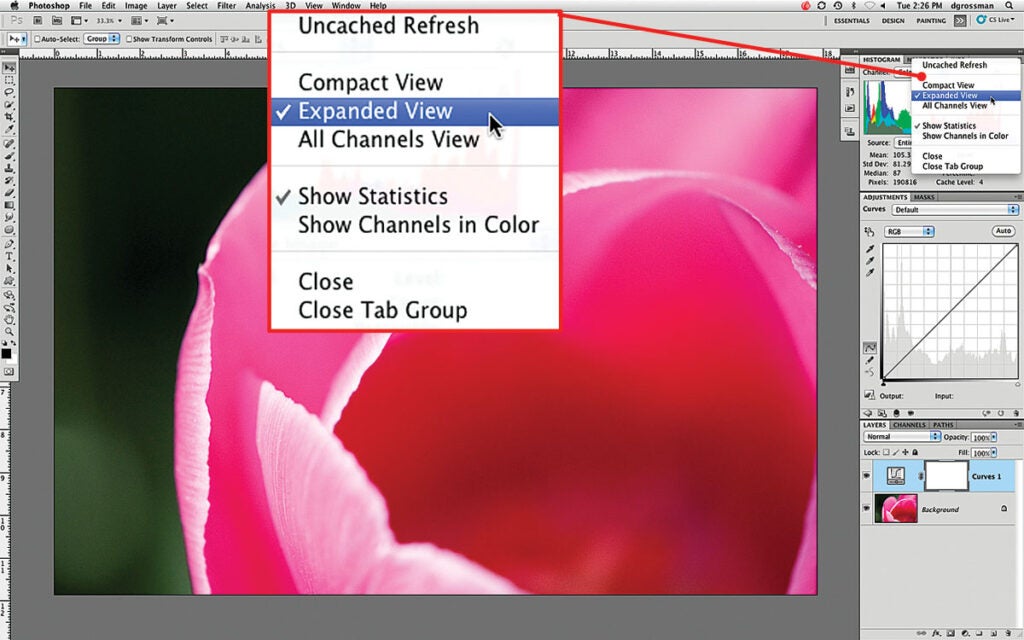Select the Pen tool
This screenshot has width=1024, height=640.
tap(9, 244)
